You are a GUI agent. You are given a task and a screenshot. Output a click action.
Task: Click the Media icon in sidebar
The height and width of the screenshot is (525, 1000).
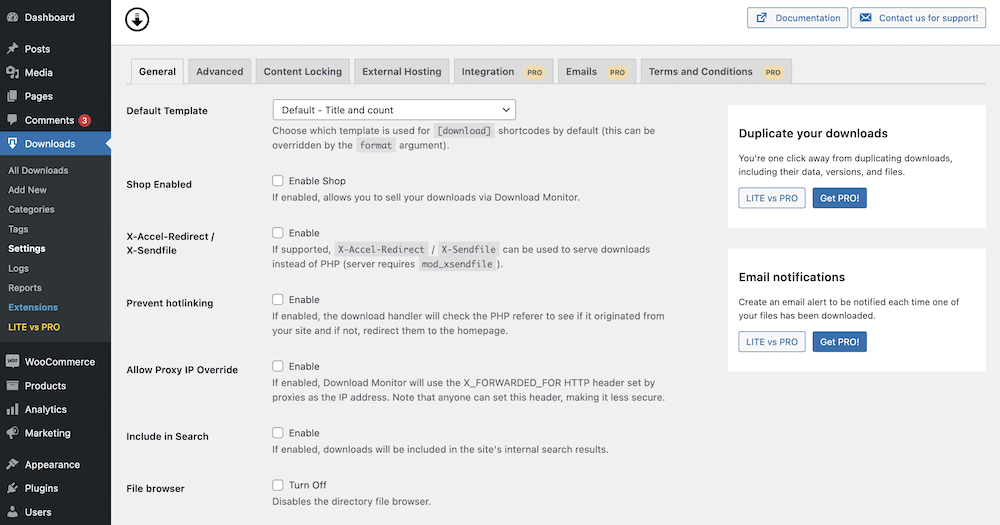(x=12, y=72)
